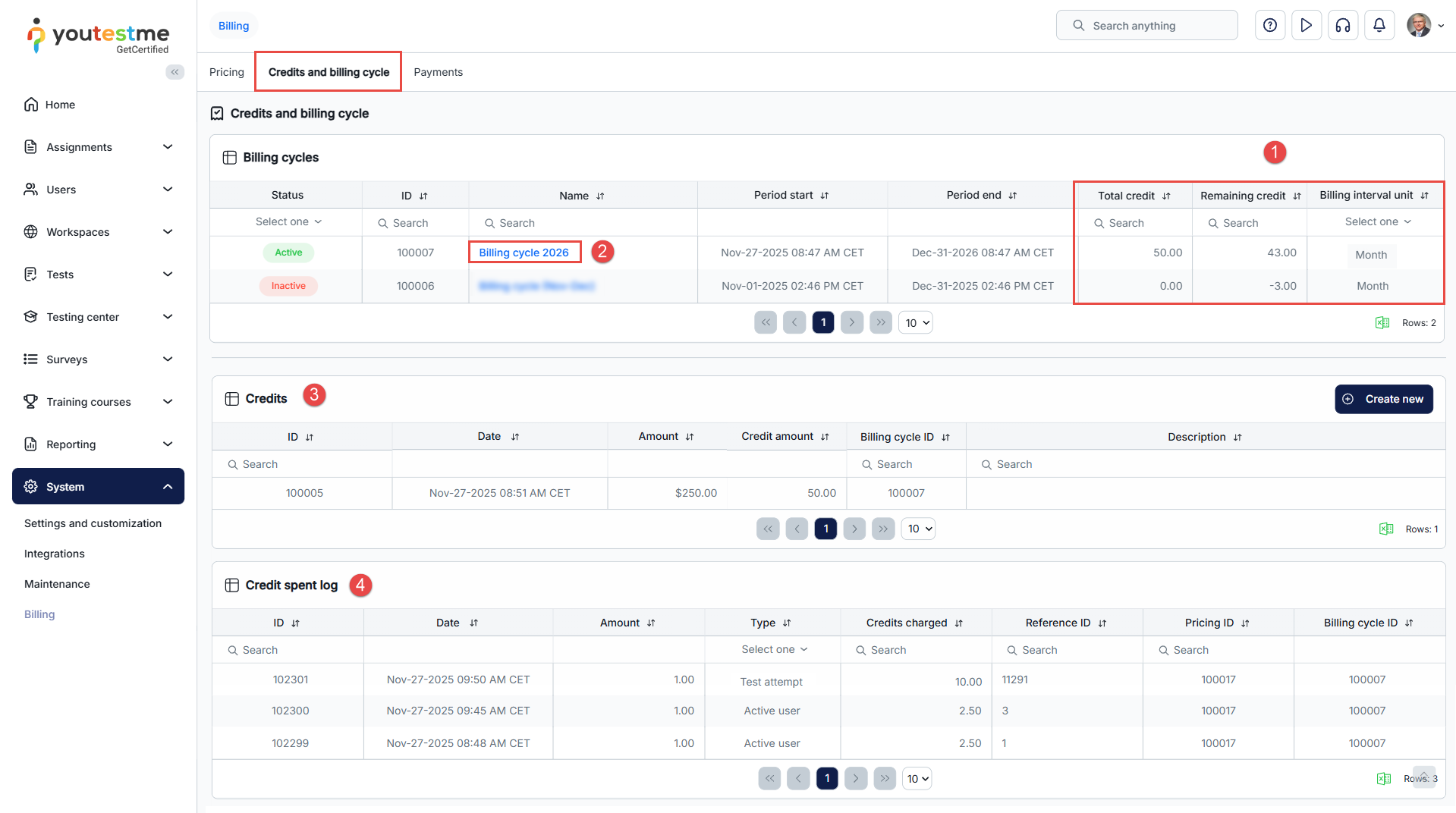Open the Status filter dropdown

click(x=288, y=222)
